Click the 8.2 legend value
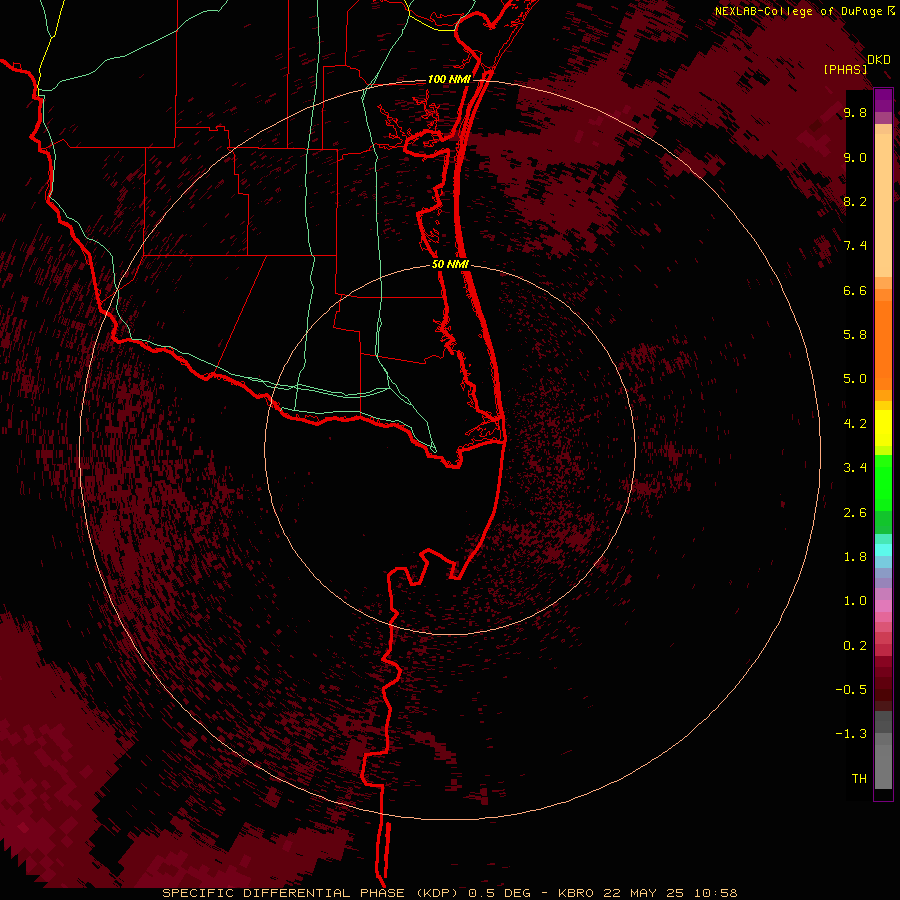 (x=855, y=201)
